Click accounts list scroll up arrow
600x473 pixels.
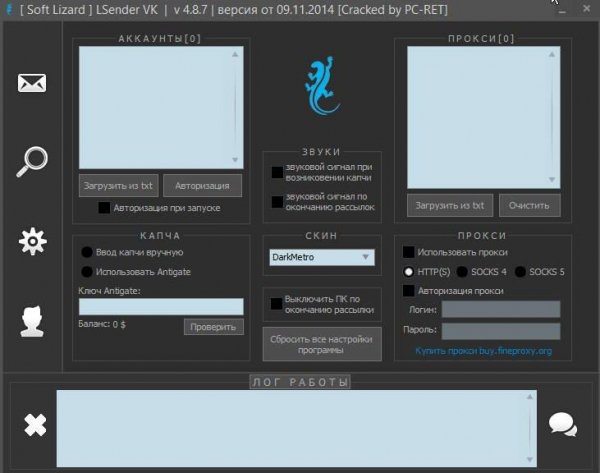click(x=235, y=54)
